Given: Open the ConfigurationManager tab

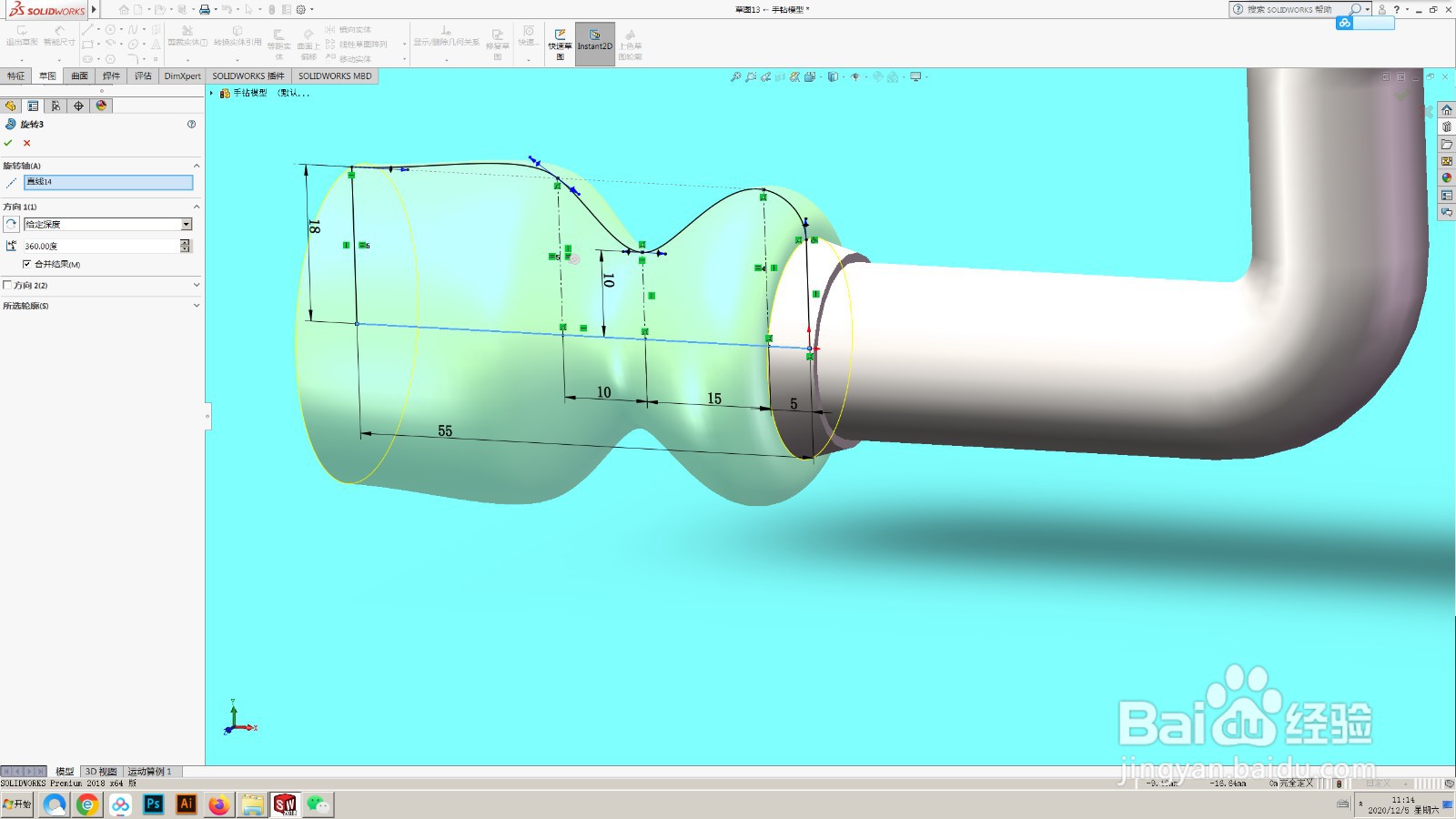Looking at the screenshot, I should pos(56,106).
